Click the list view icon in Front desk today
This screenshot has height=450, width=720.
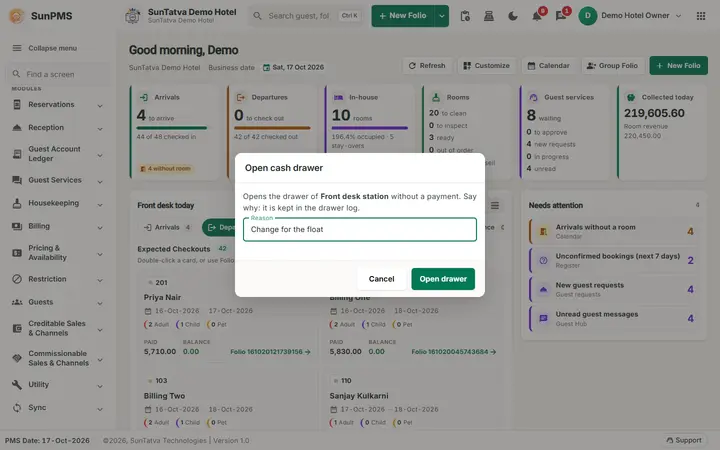click(x=495, y=205)
